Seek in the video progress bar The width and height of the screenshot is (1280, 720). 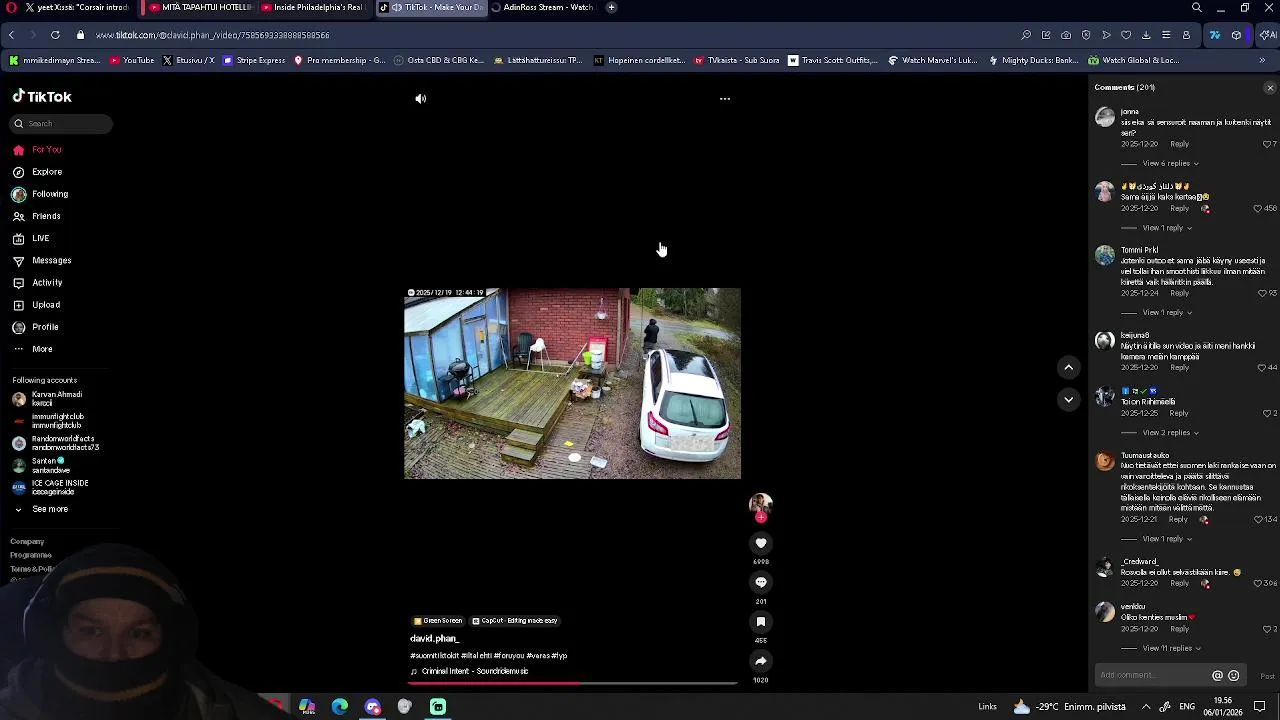click(573, 684)
